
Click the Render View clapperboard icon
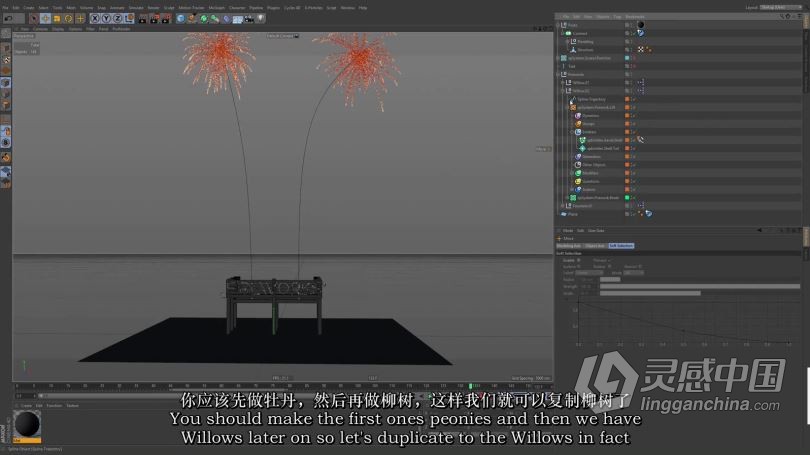tap(143, 19)
